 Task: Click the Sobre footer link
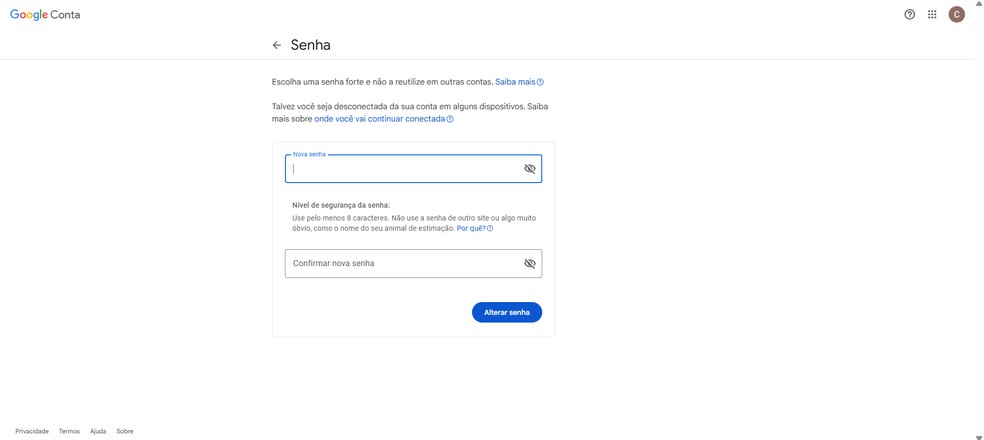coord(125,431)
